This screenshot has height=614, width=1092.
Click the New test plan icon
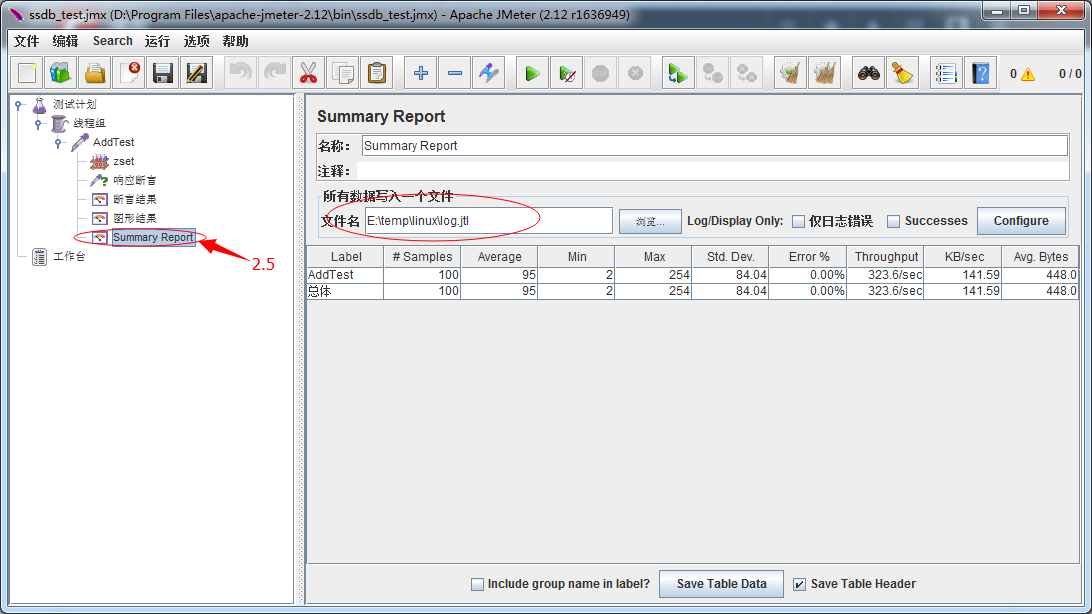coord(27,73)
